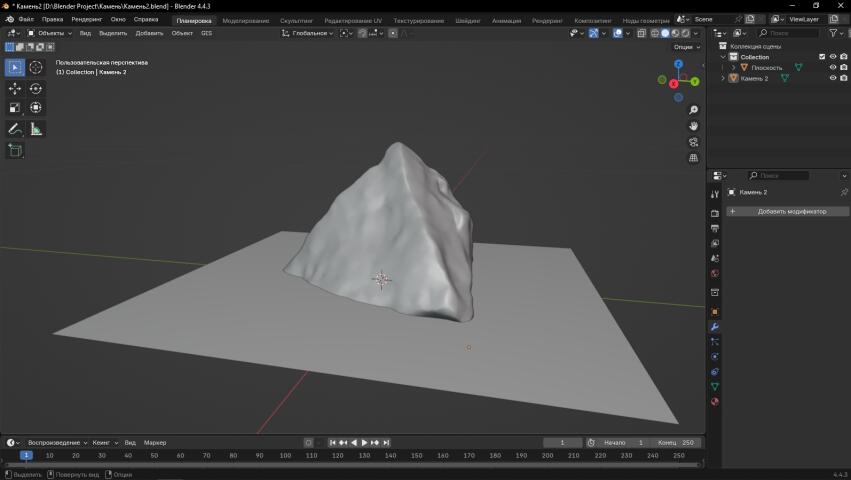Open the Modifiers wrench tab
Screen dimensions: 851x480
coord(715,327)
